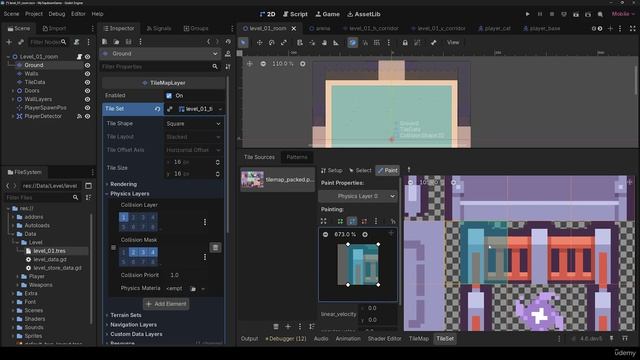Select the Ruler Mode tool
The image size is (640, 360).
(336, 42)
